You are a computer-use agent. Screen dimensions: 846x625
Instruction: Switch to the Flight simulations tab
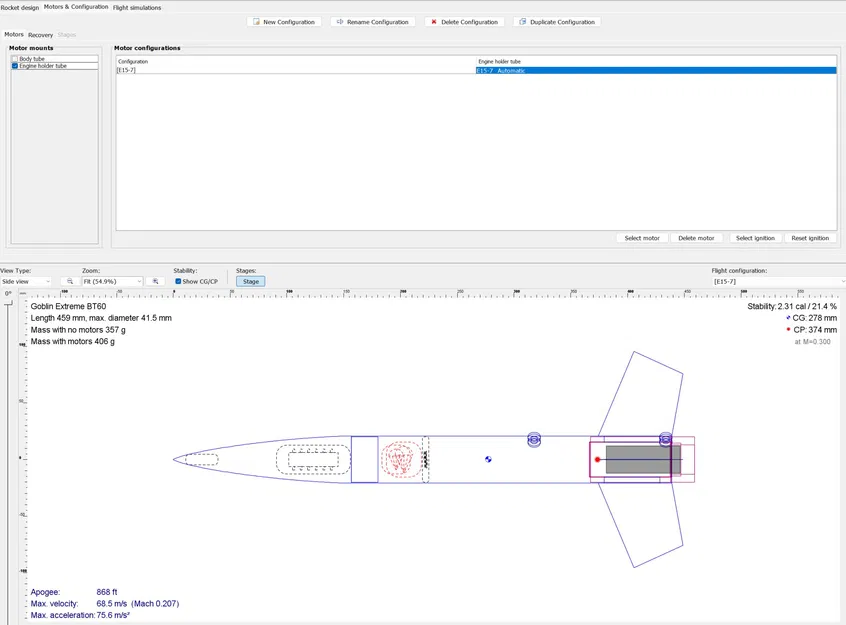coord(137,8)
